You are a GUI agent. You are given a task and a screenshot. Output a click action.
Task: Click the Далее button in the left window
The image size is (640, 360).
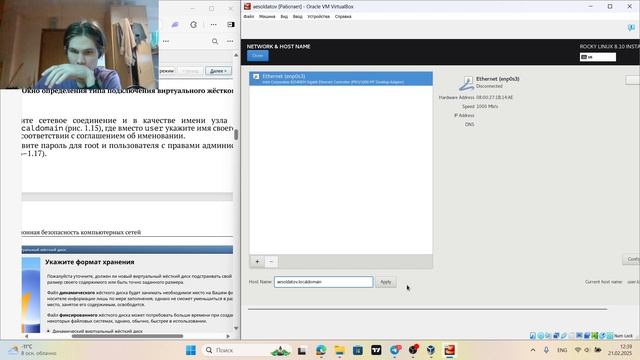[218, 71]
